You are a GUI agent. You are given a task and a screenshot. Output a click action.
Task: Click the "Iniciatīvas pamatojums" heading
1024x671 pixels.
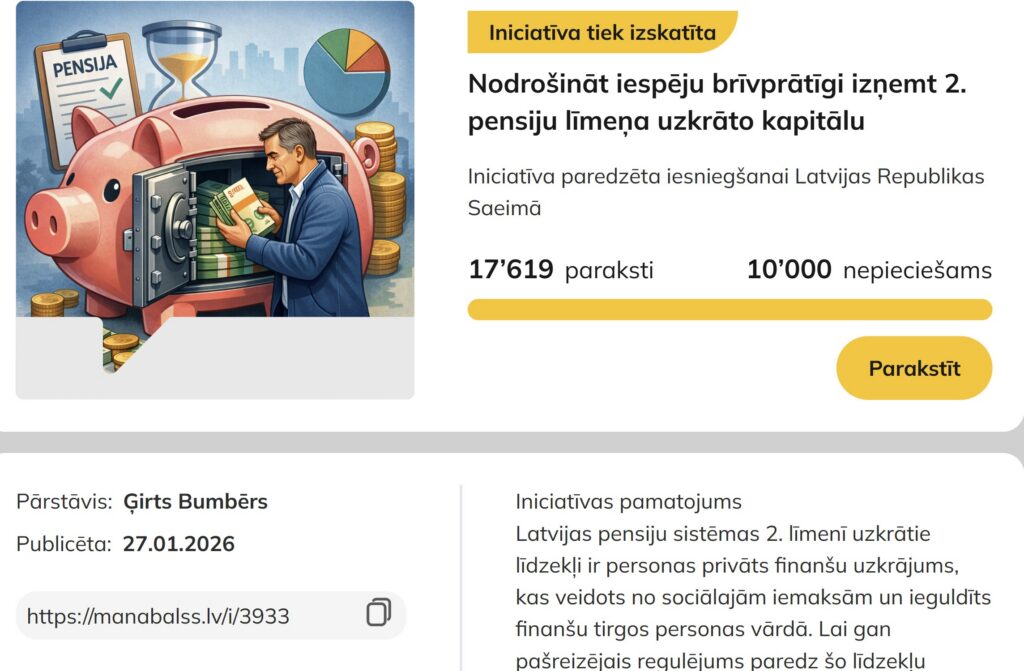point(628,501)
